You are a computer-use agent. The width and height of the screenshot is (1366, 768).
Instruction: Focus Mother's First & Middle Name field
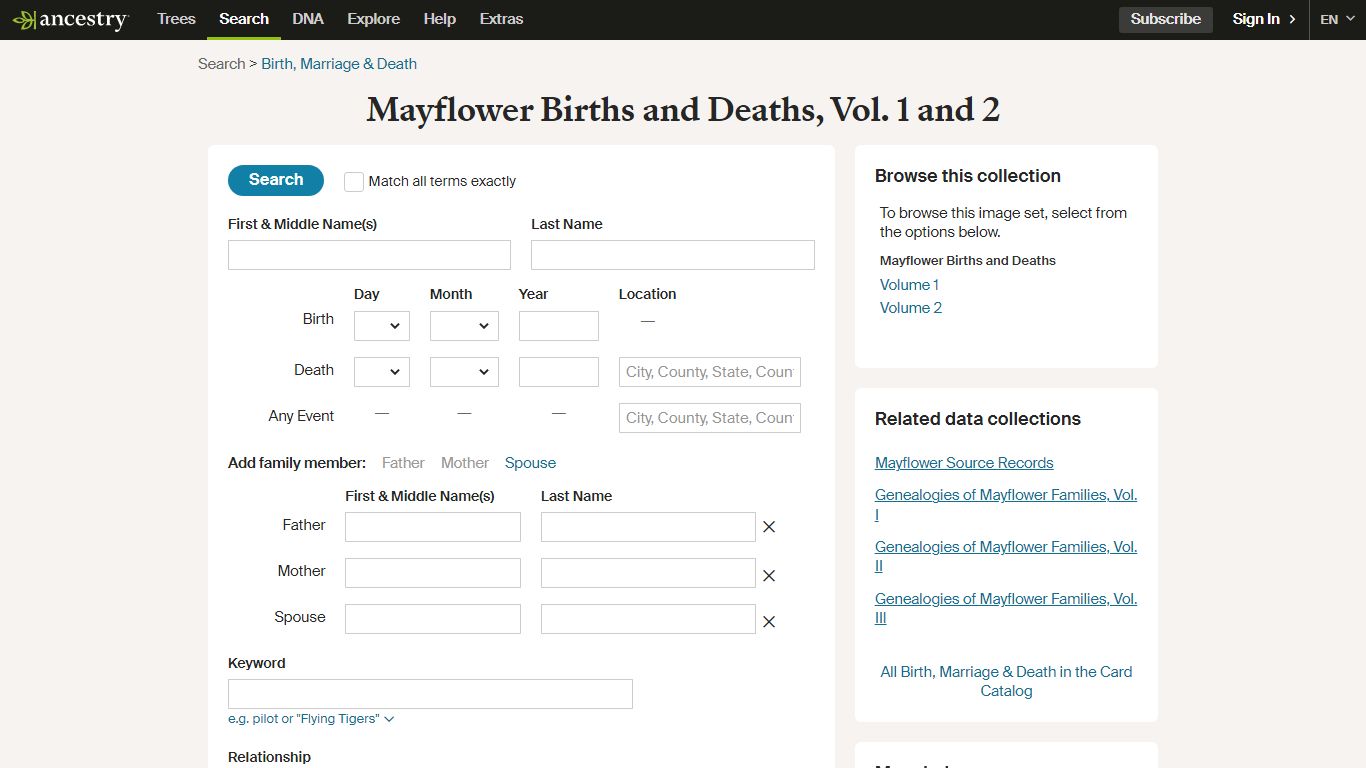coord(433,573)
